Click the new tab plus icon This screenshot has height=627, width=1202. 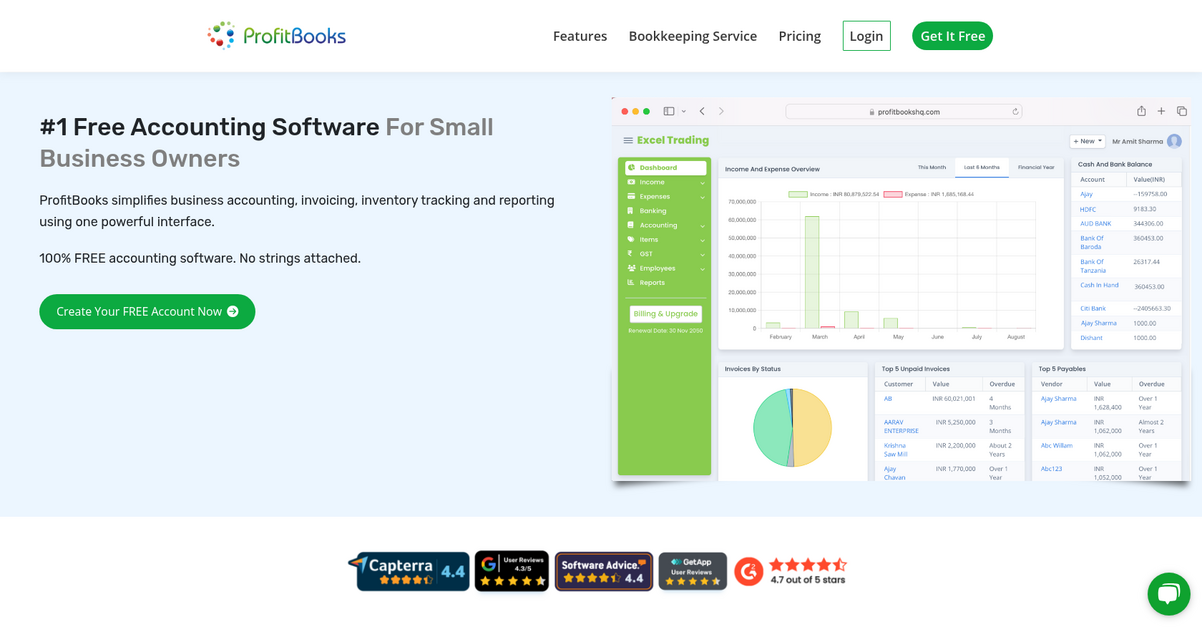pos(1161,111)
